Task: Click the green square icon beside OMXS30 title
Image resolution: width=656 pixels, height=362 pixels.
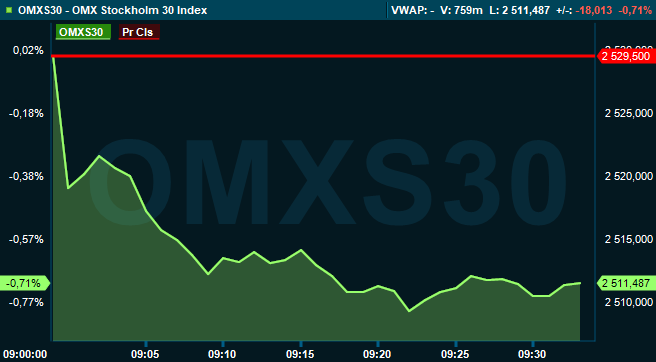Action: (x=9, y=10)
